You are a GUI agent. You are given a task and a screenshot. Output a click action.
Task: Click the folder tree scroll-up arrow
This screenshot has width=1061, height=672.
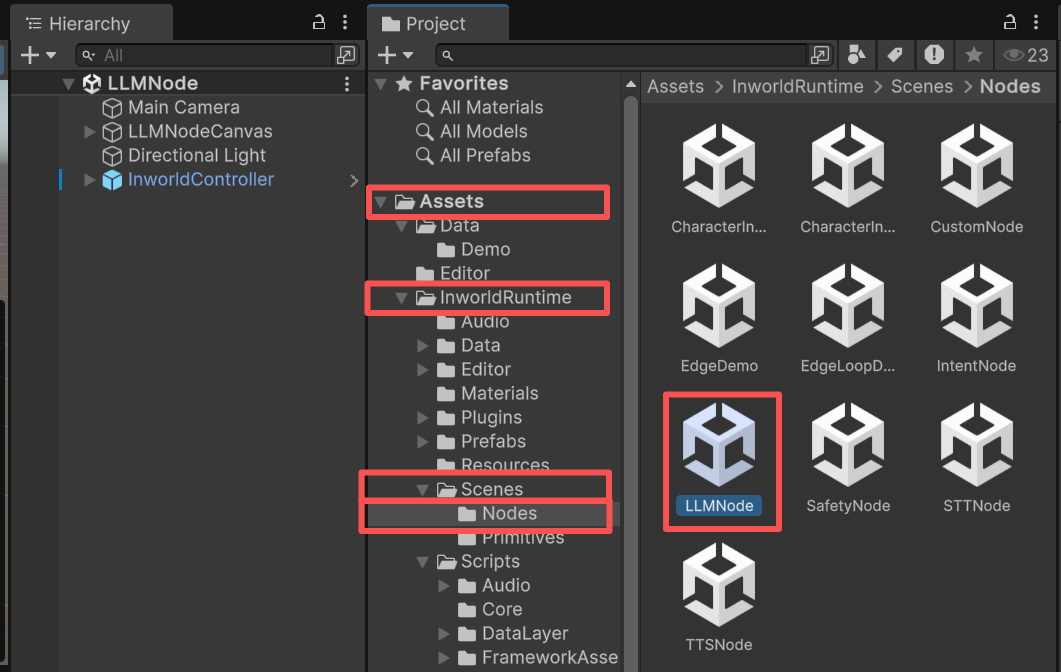click(631, 85)
